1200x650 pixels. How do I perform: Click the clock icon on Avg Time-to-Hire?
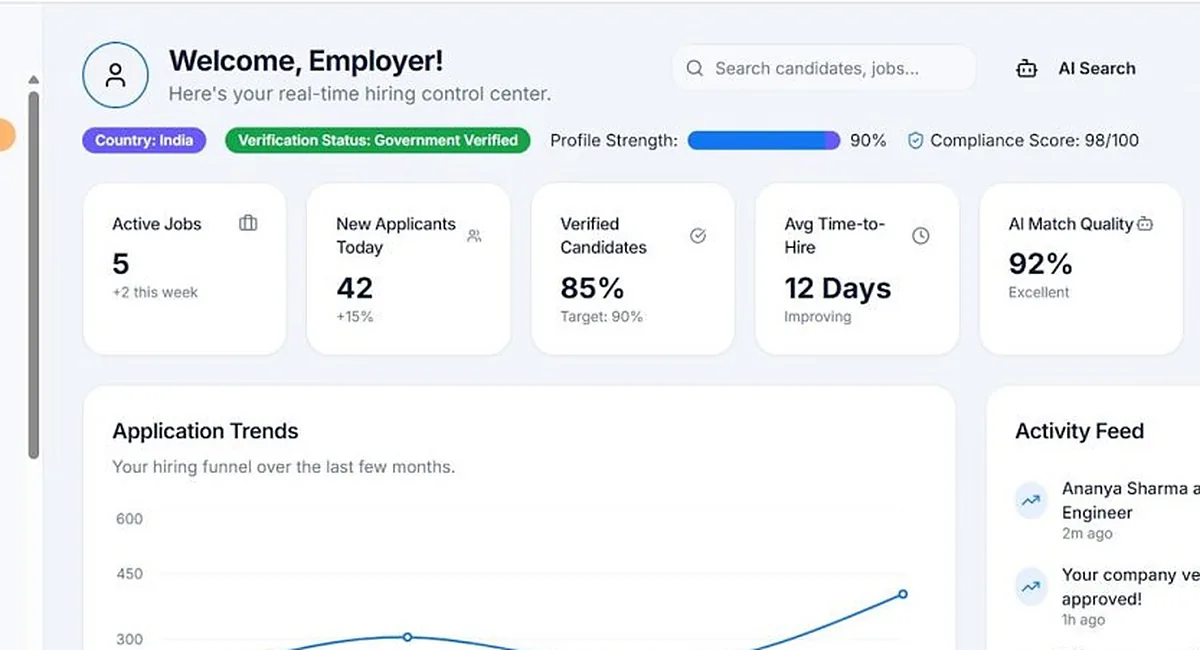[x=921, y=236]
